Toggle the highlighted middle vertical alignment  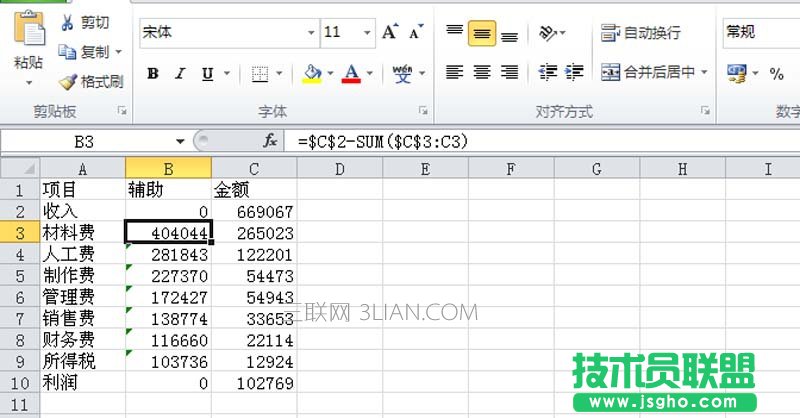(482, 33)
